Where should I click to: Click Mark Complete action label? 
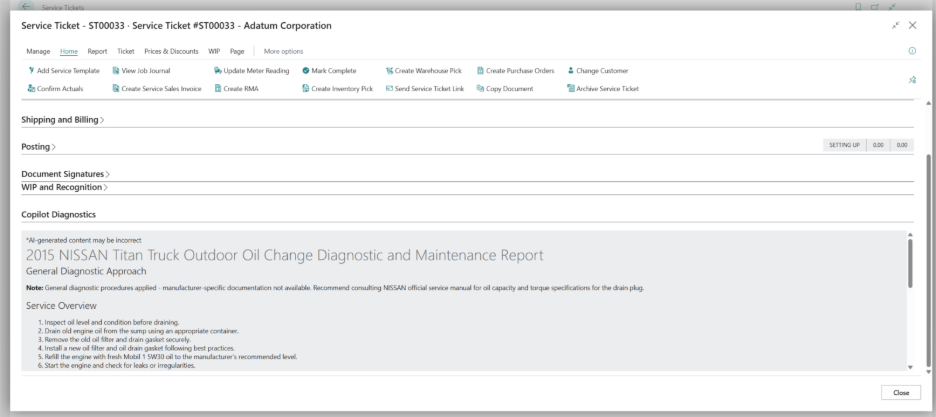pos(334,70)
